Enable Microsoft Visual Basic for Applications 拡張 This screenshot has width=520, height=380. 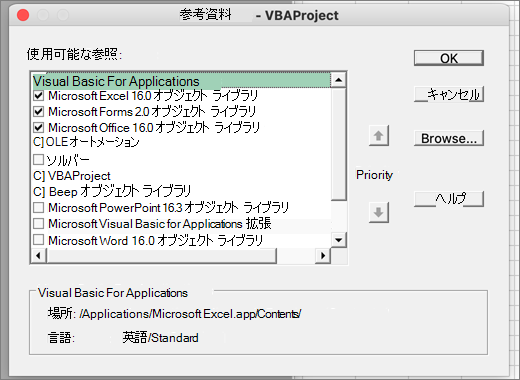click(39, 223)
